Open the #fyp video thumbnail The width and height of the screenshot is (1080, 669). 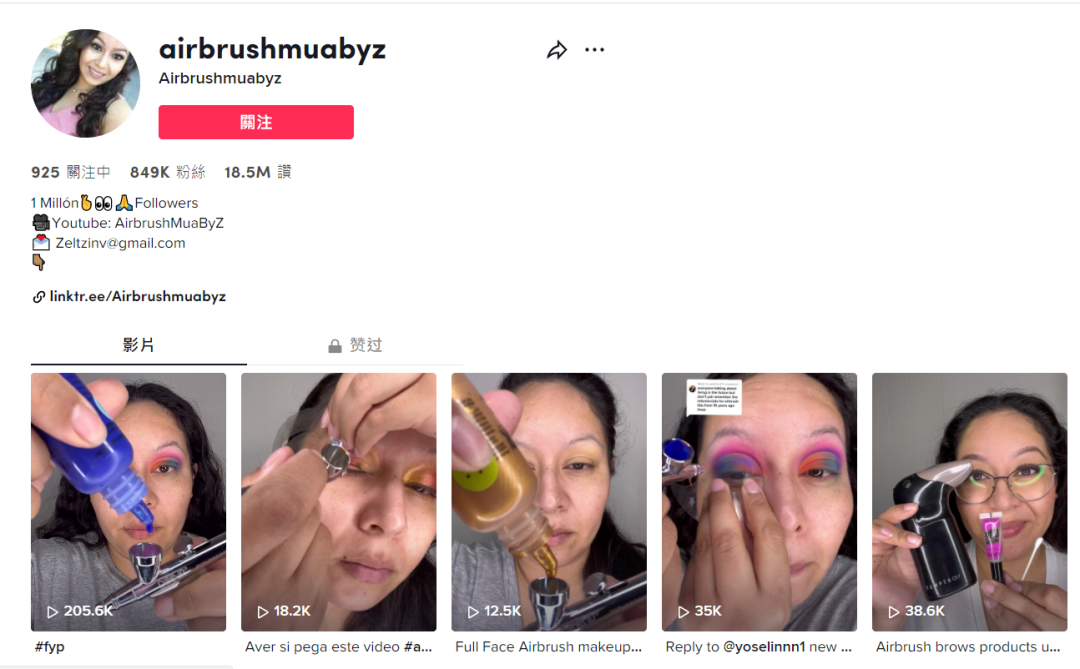pyautogui.click(x=128, y=502)
